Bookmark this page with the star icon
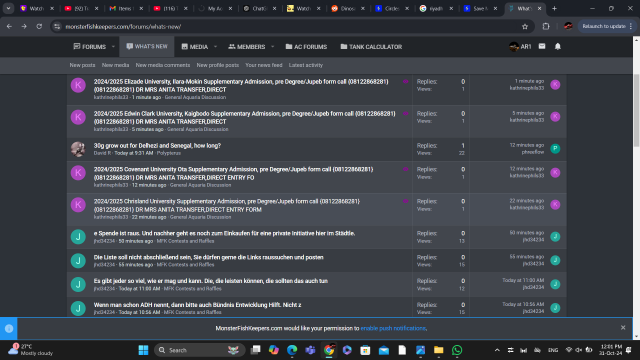 tap(525, 27)
